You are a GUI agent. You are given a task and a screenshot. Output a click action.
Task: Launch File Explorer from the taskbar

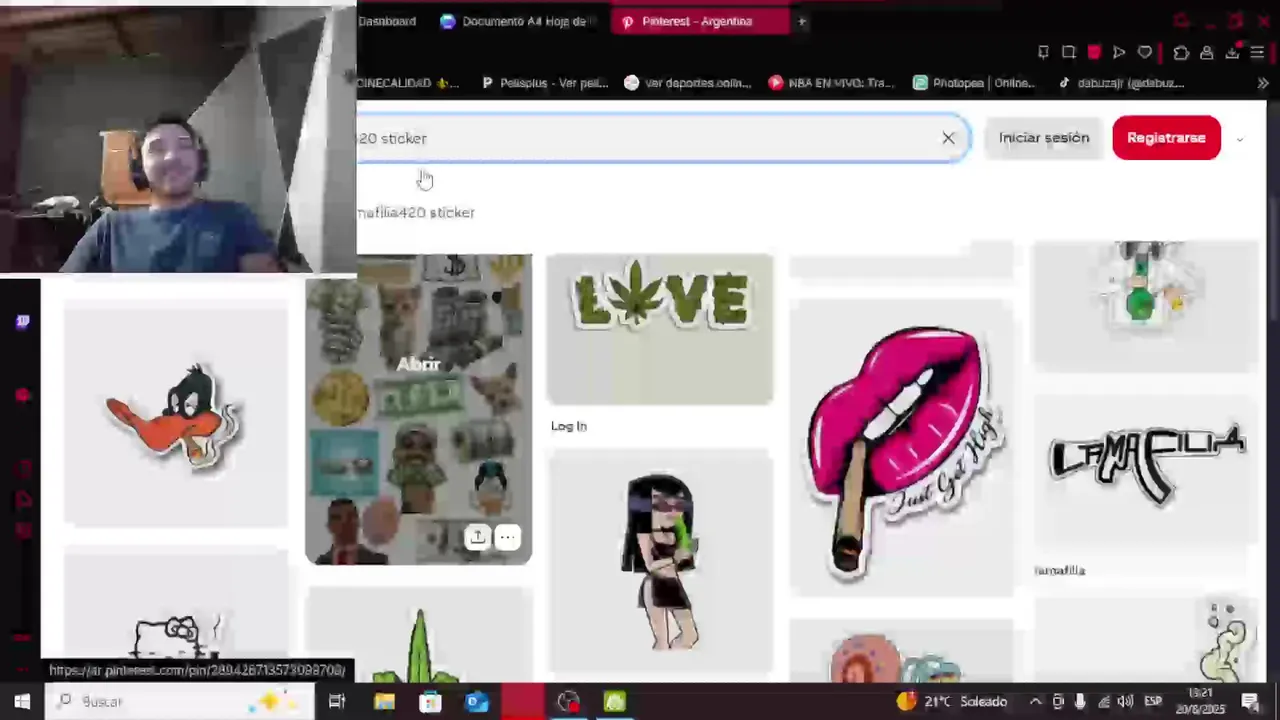(384, 701)
